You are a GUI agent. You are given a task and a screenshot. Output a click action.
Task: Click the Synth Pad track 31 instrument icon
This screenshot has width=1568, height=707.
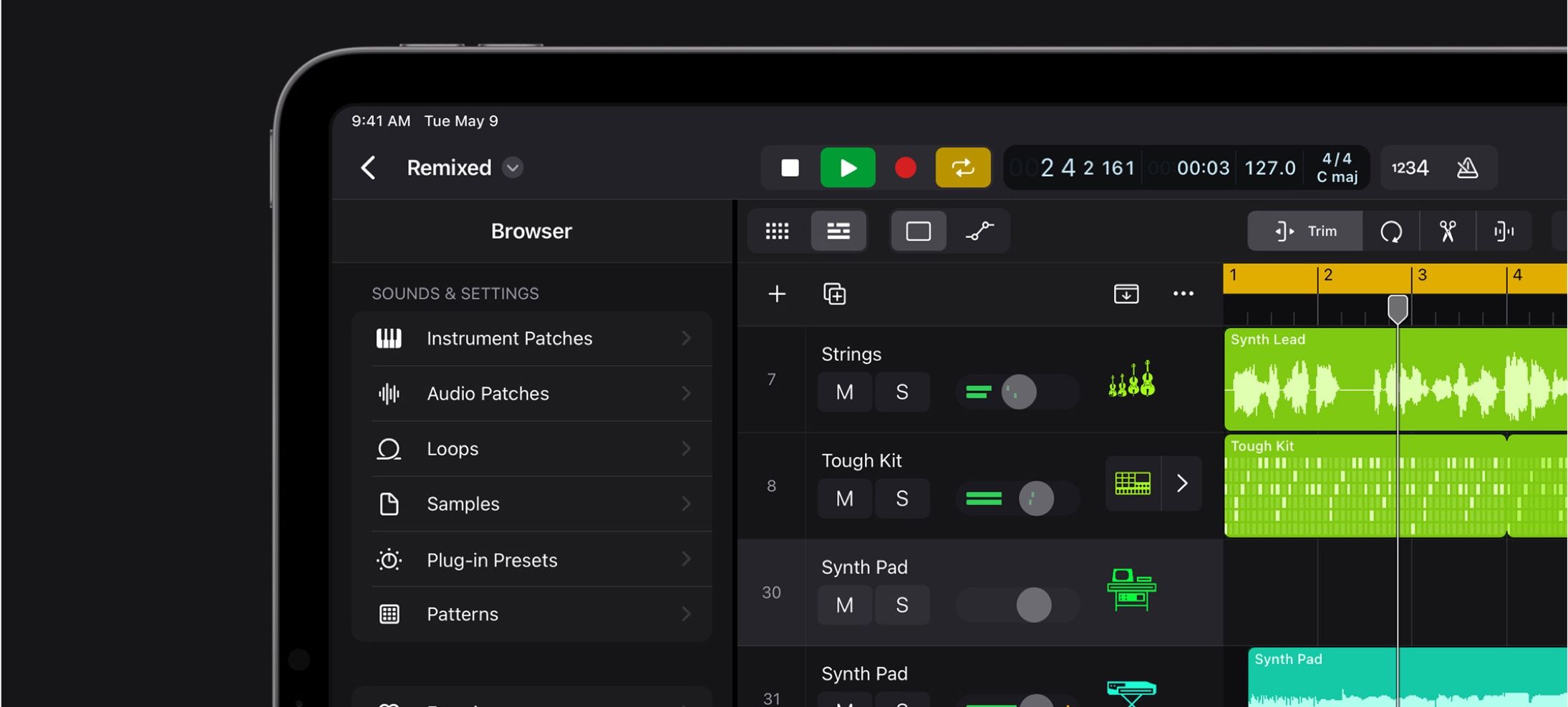(1131, 693)
